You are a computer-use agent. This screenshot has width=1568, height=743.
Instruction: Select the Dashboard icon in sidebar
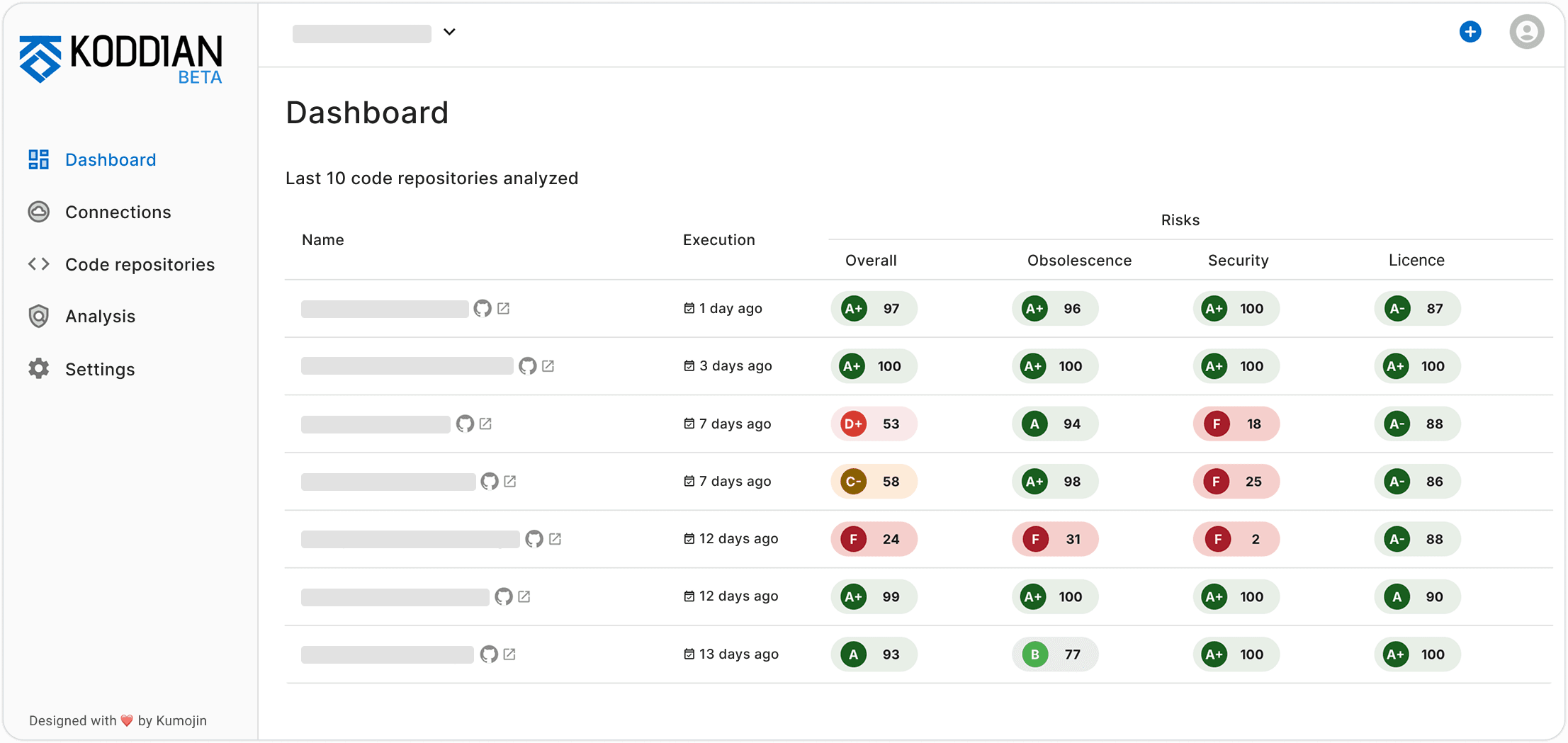39,159
